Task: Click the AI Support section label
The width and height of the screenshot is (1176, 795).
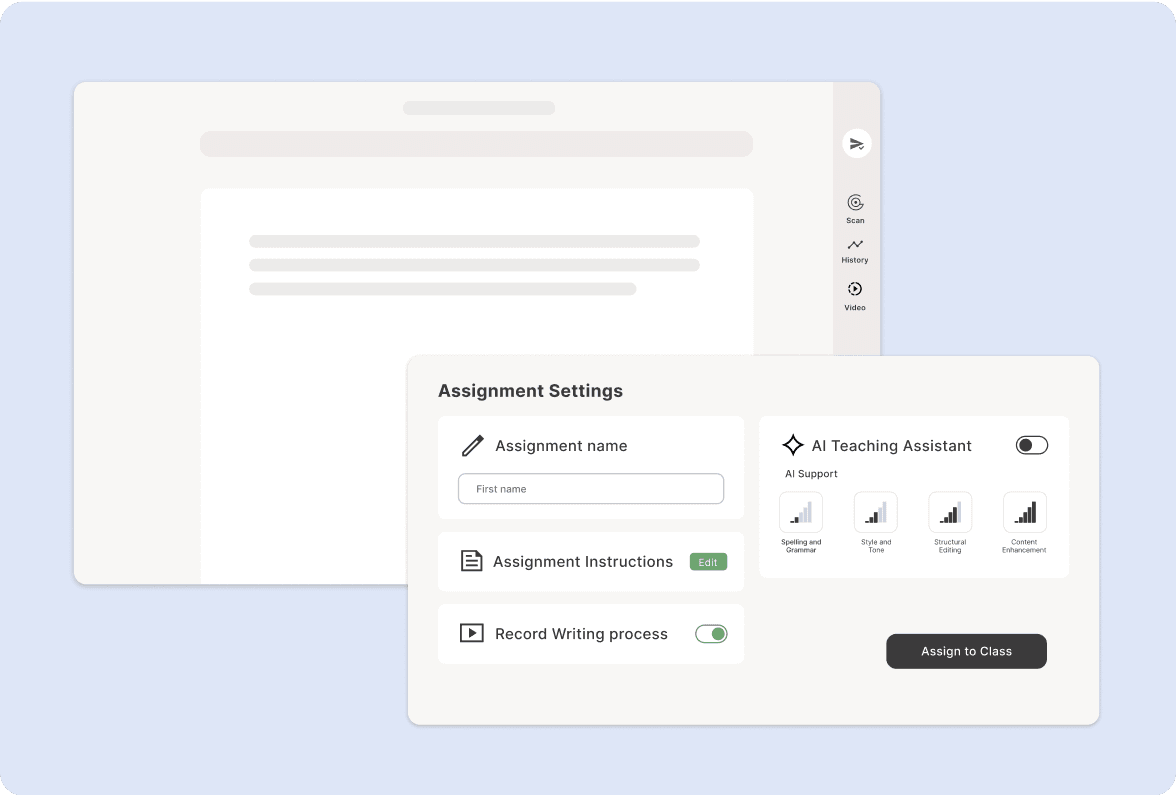Action: tap(811, 473)
